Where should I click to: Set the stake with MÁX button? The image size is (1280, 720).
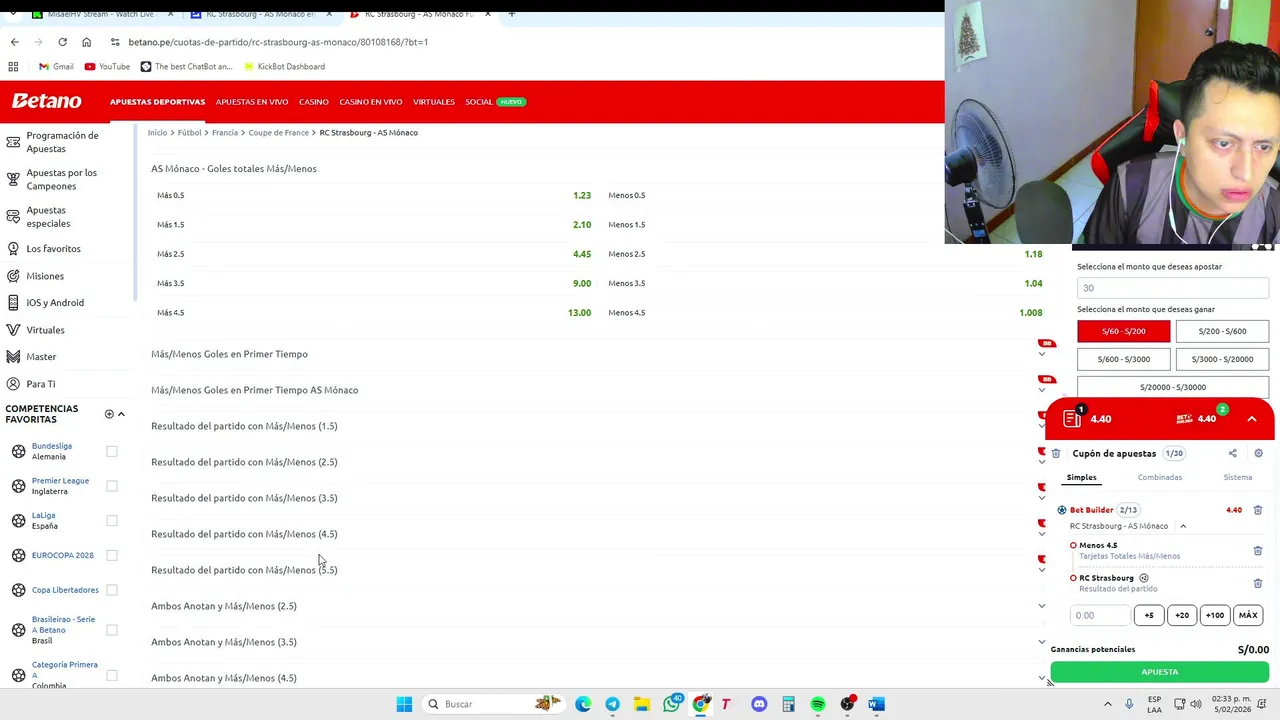(x=1248, y=615)
